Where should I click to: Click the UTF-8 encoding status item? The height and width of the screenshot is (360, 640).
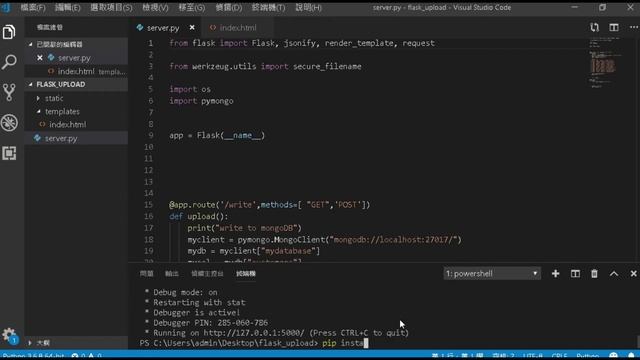tap(533, 356)
